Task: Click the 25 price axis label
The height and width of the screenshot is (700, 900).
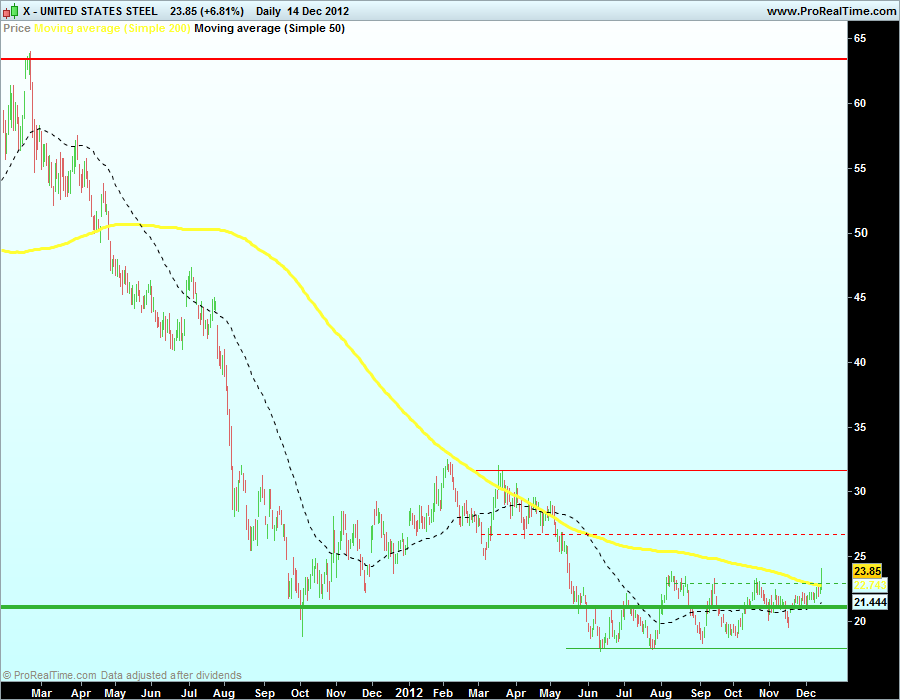Action: 860,556
